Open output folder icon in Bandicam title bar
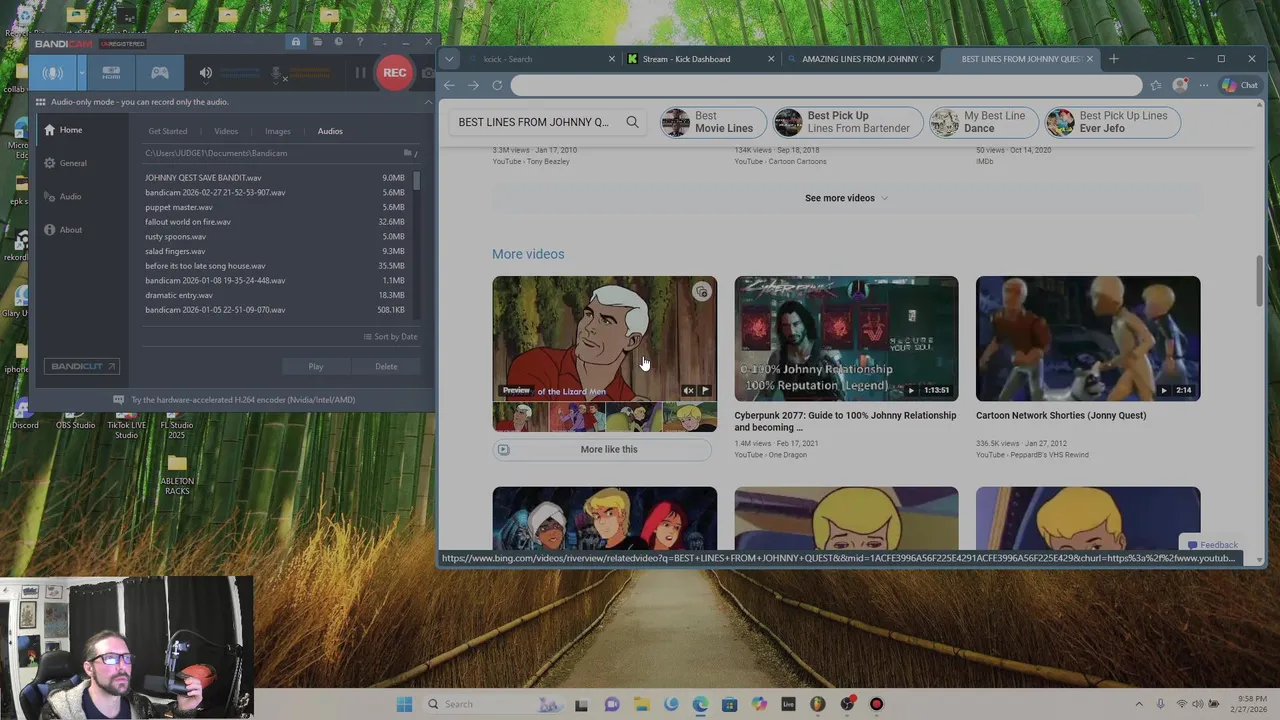This screenshot has height=720, width=1280. [317, 42]
